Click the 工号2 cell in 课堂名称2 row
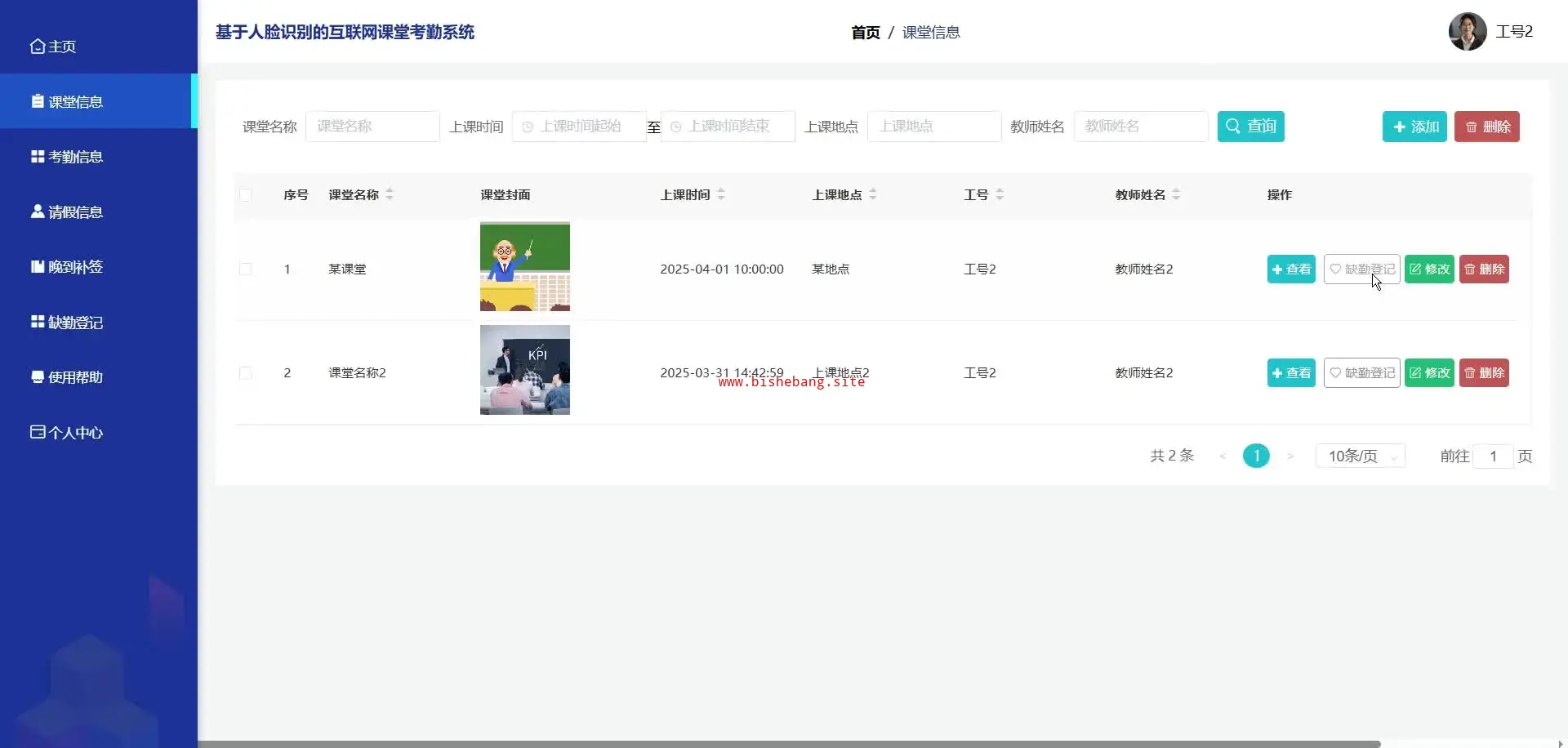Viewport: 1568px width, 748px height. click(980, 373)
